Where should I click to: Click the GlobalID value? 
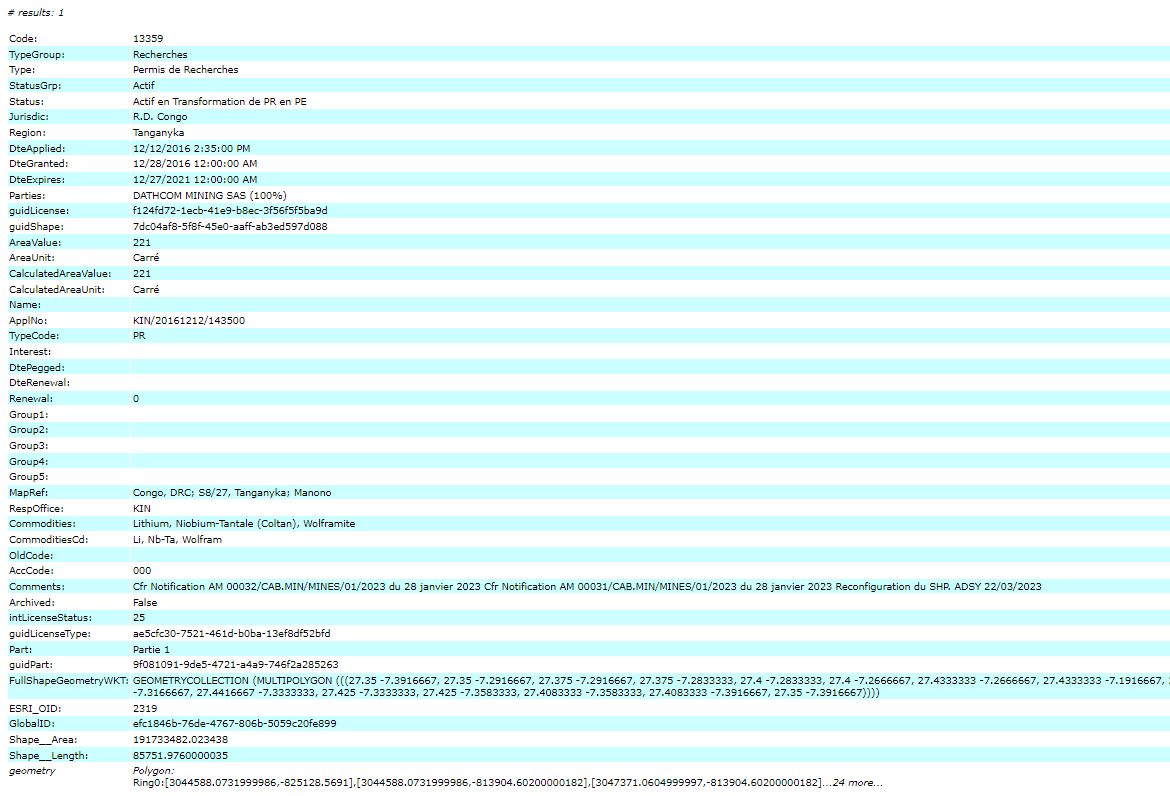(x=235, y=723)
